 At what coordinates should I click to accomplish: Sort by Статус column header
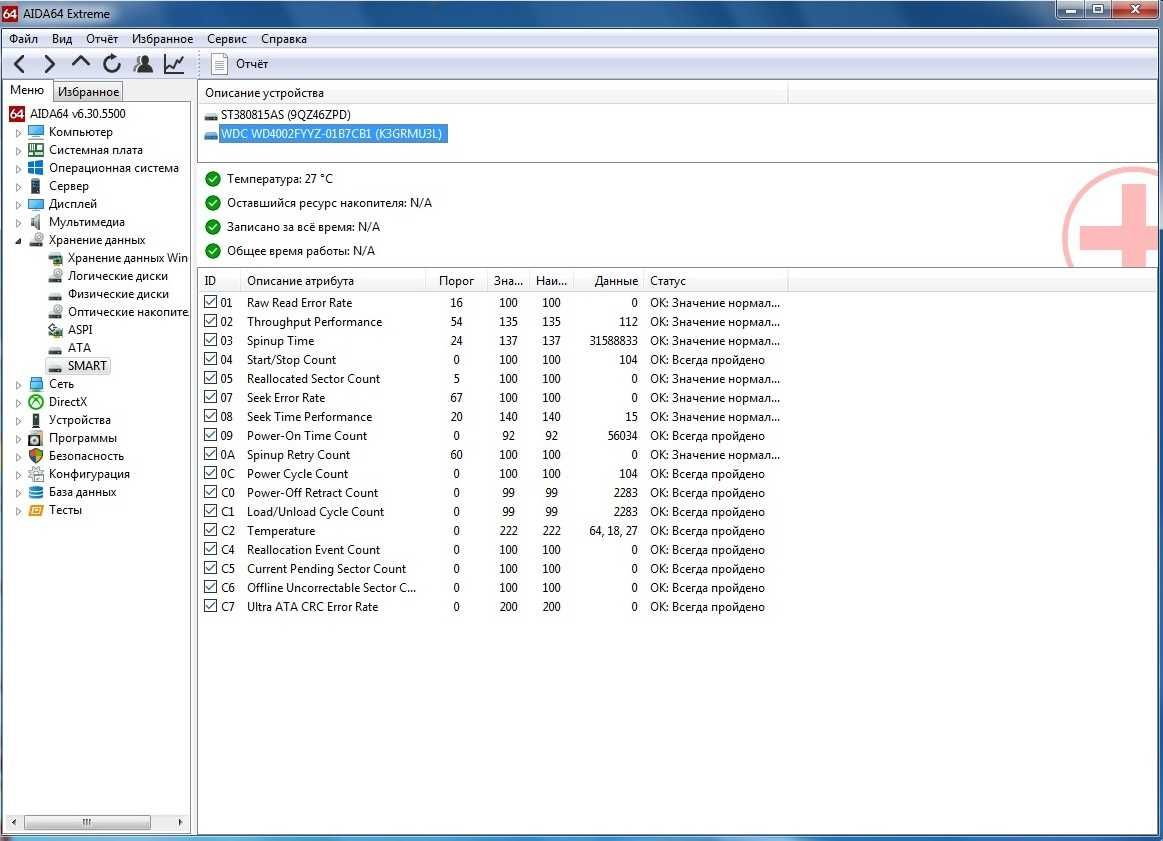[x=715, y=281]
